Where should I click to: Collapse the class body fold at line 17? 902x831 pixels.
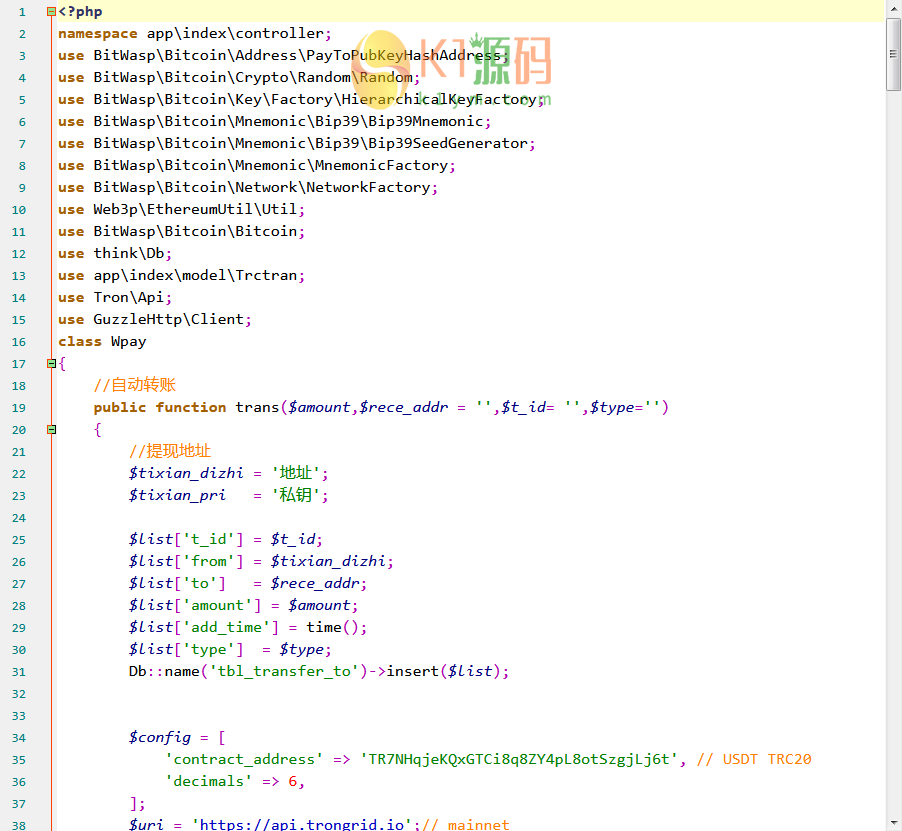(51, 363)
